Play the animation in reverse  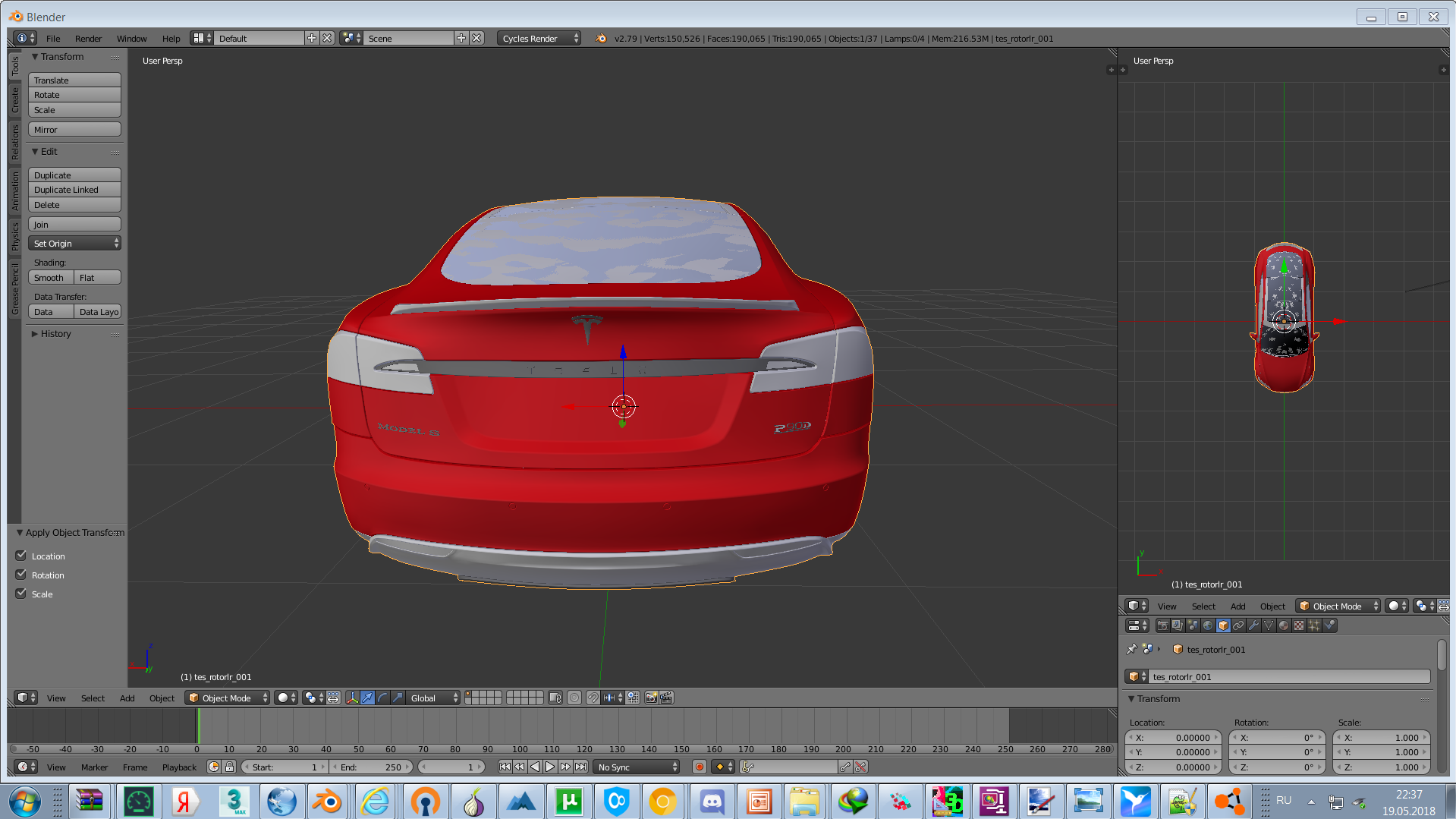point(535,767)
